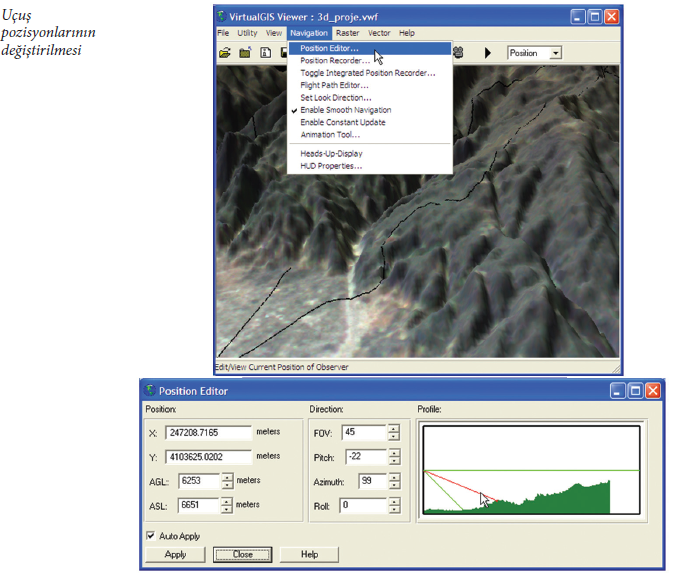Viewport: 677px width, 576px height.
Task: Decrease the Pitch value with stepper
Action: (393, 461)
